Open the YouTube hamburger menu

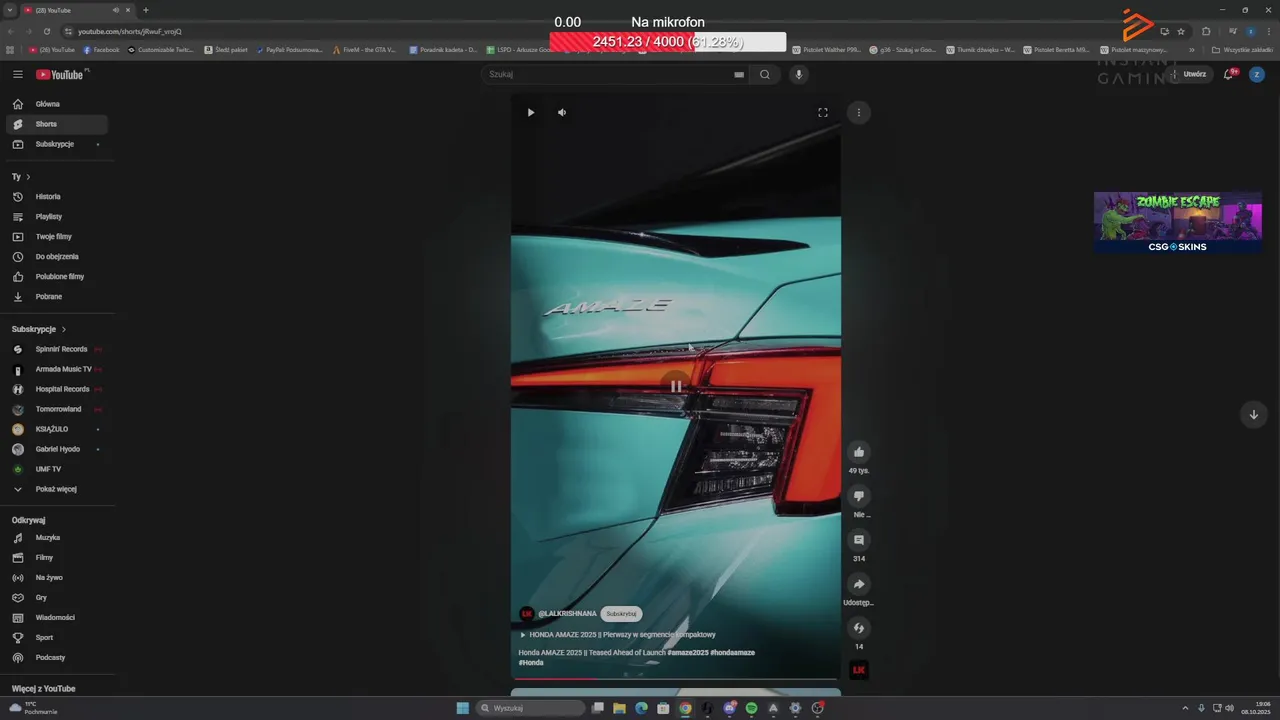point(17,74)
